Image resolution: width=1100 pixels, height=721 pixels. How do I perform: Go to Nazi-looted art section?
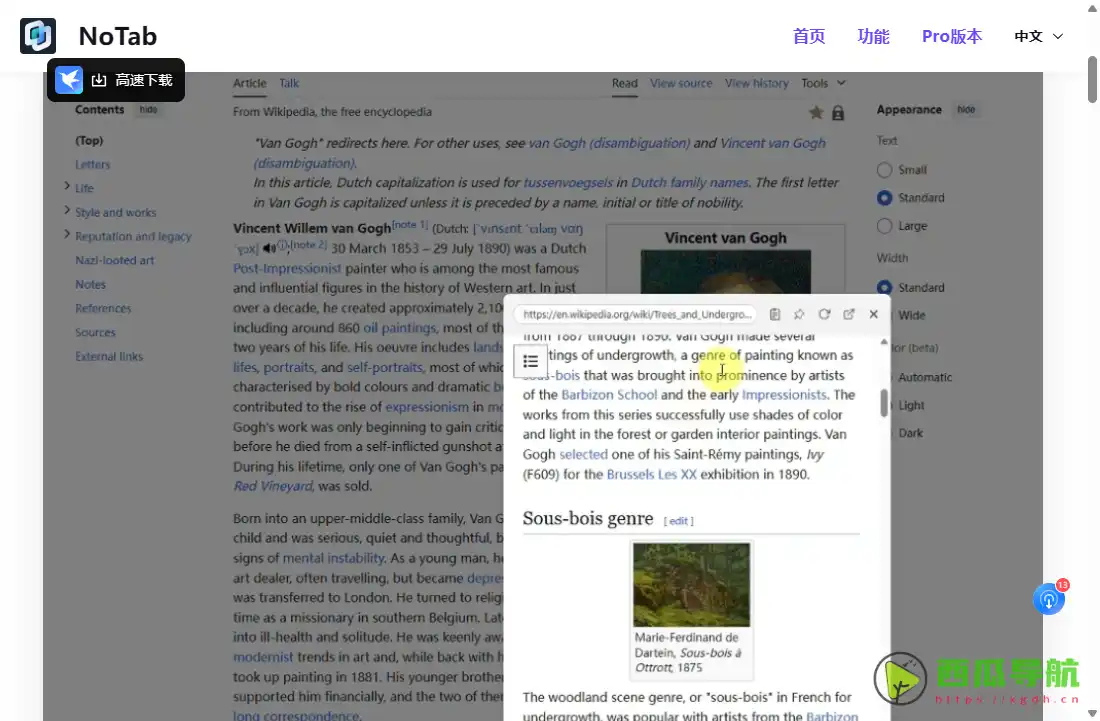coord(115,260)
